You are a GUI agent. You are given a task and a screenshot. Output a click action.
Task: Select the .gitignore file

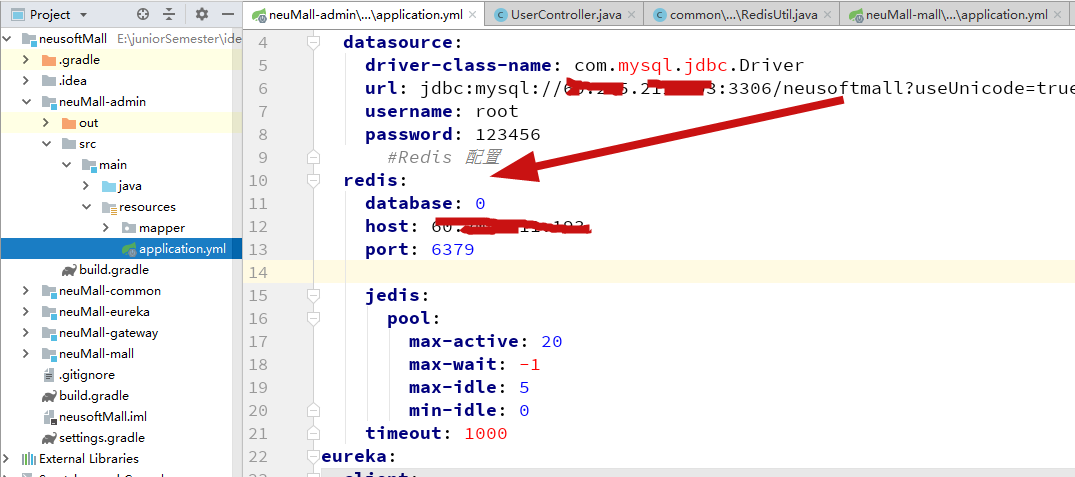point(86,375)
